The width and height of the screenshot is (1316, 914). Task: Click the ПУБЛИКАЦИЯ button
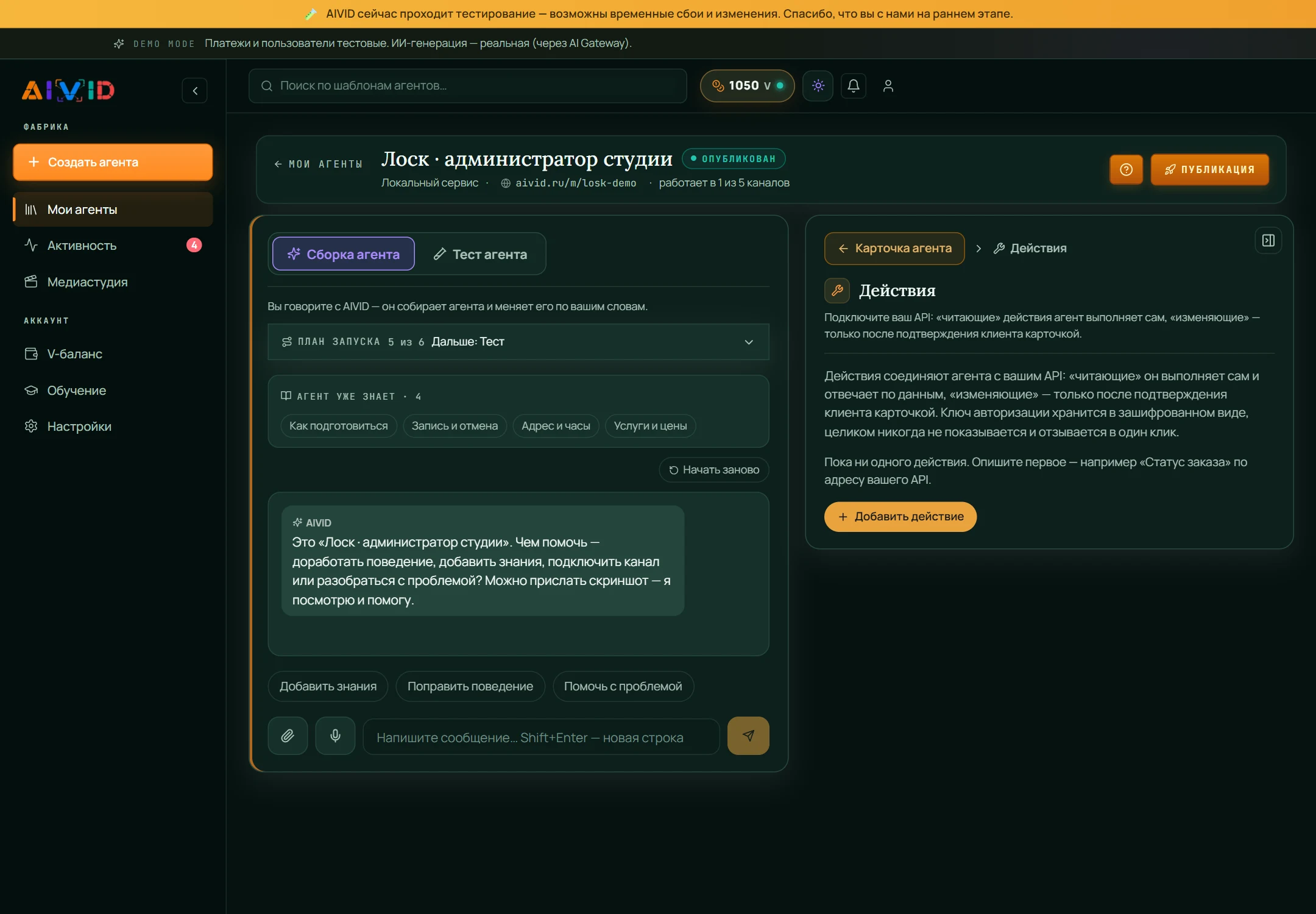pyautogui.click(x=1209, y=169)
